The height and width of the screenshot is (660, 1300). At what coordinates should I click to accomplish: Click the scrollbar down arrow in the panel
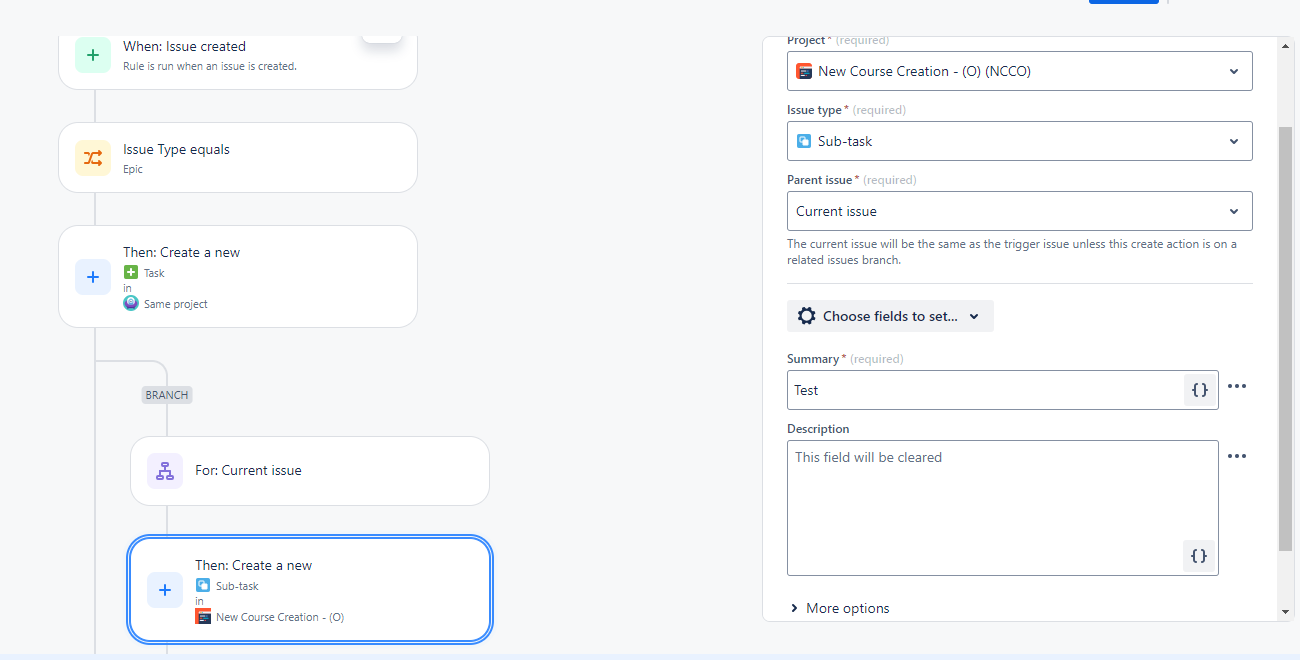coord(1286,611)
